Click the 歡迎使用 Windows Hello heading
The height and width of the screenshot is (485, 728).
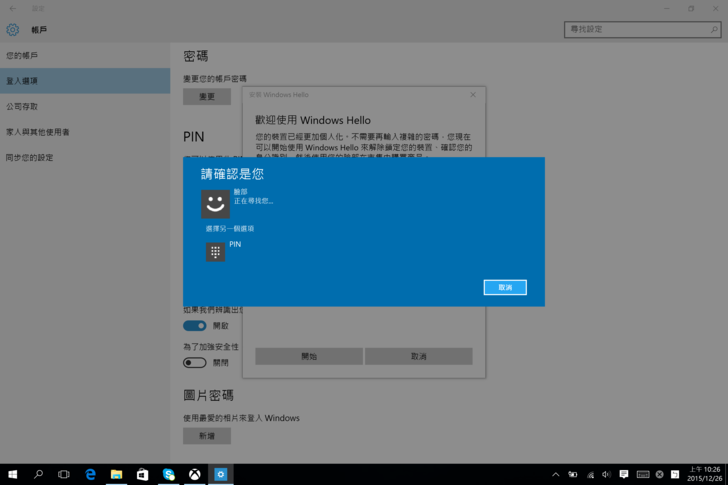click(x=313, y=120)
